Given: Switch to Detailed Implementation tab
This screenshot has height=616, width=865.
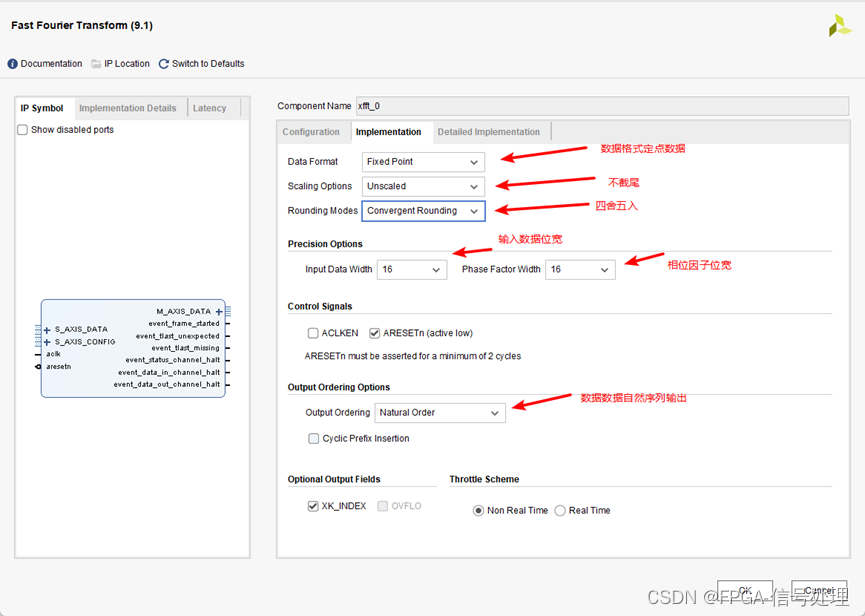Looking at the screenshot, I should coord(489,132).
